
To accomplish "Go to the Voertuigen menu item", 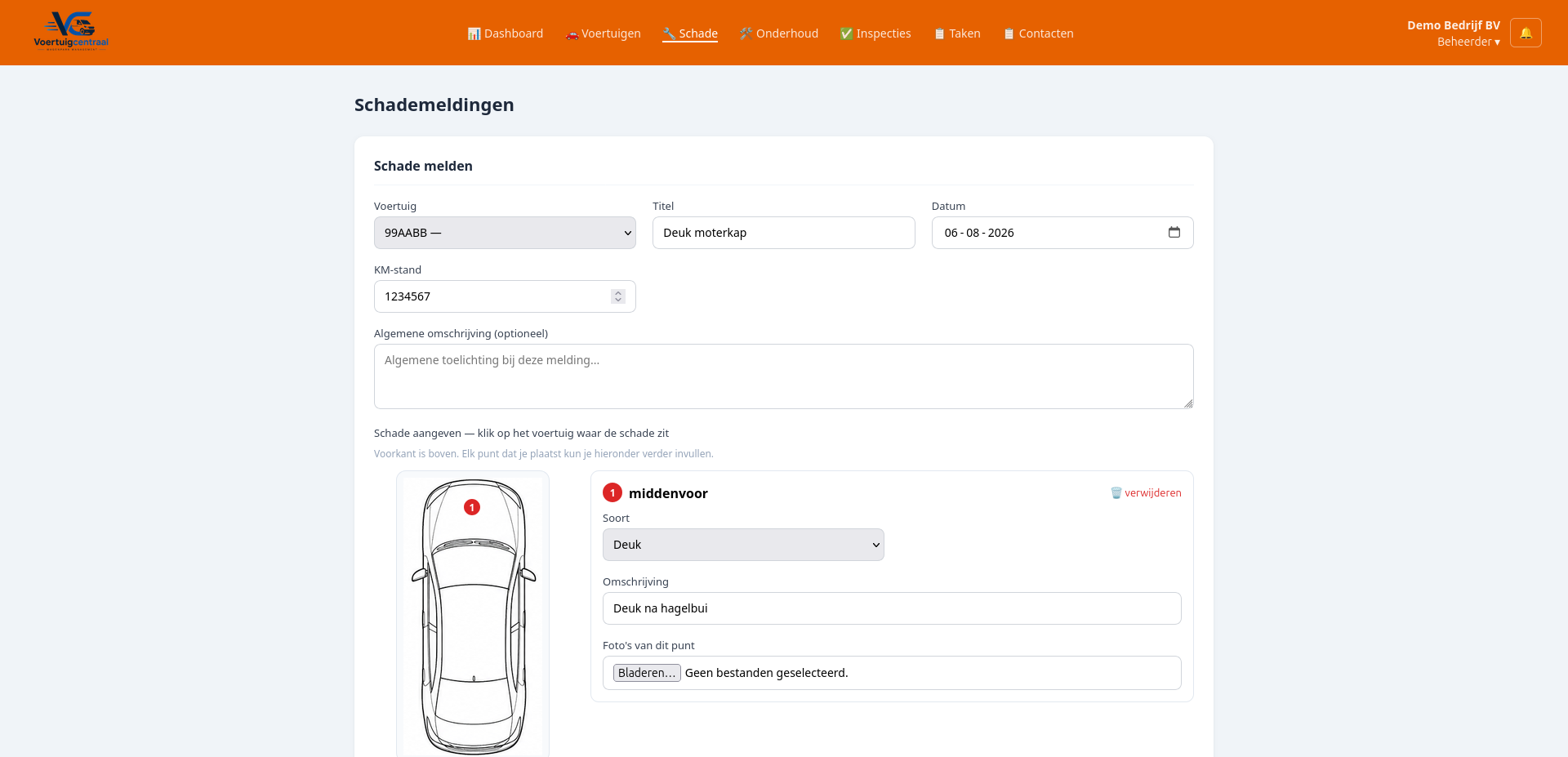I will pos(603,33).
